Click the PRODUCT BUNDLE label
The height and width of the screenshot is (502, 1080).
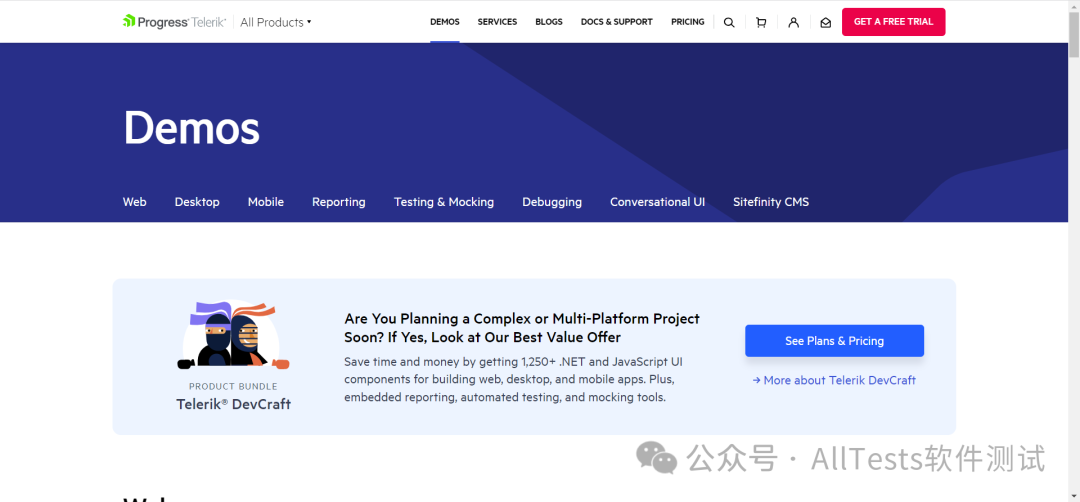click(233, 386)
